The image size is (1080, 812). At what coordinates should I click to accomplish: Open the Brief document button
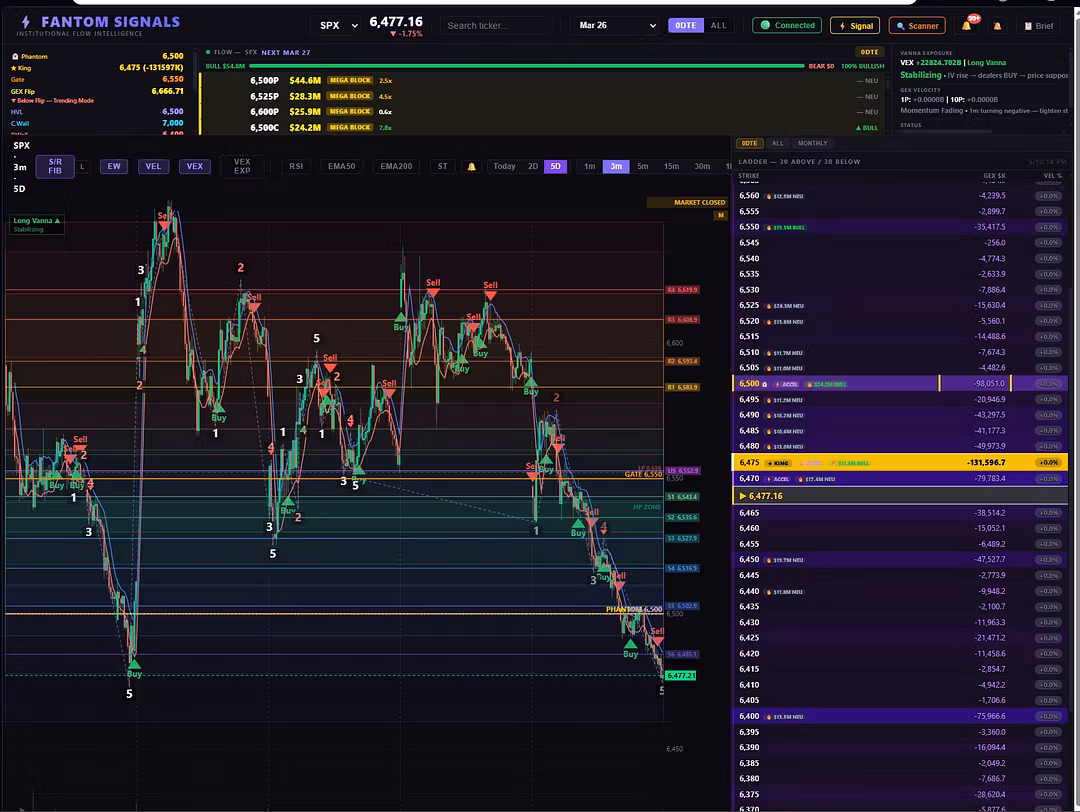coord(1039,26)
